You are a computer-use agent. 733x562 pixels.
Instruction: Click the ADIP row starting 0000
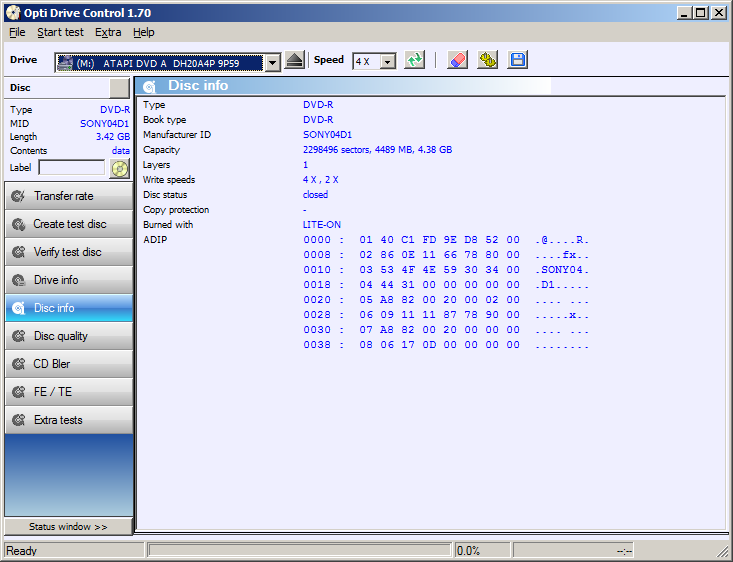tap(446, 240)
